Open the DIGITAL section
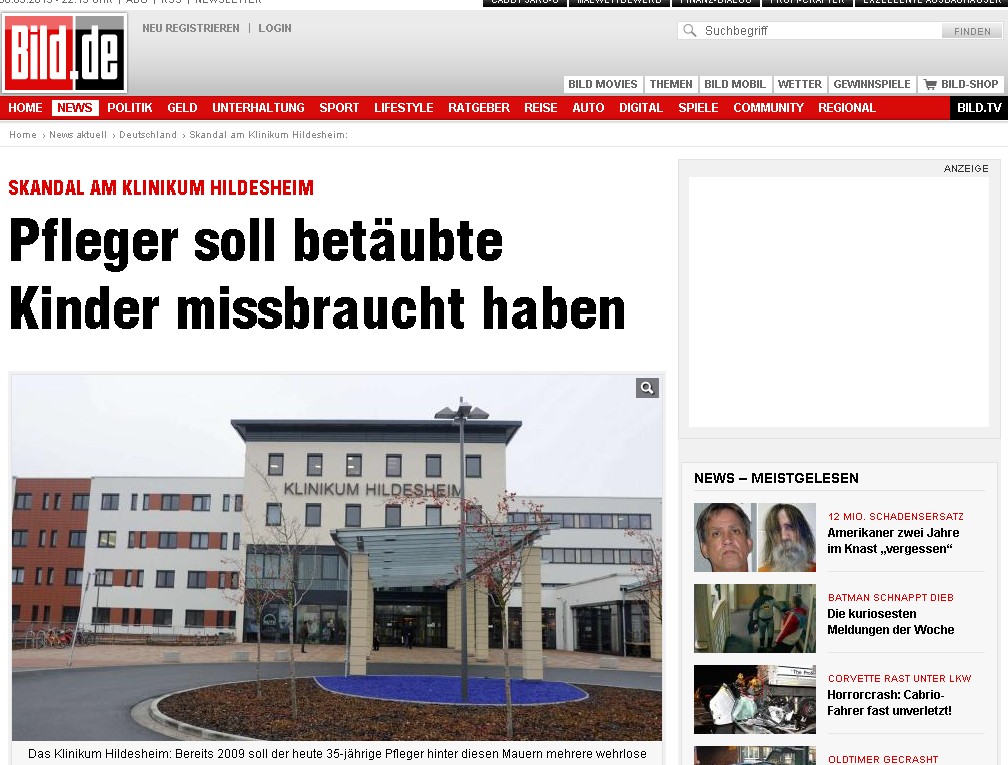The height and width of the screenshot is (765, 1008). coord(641,108)
